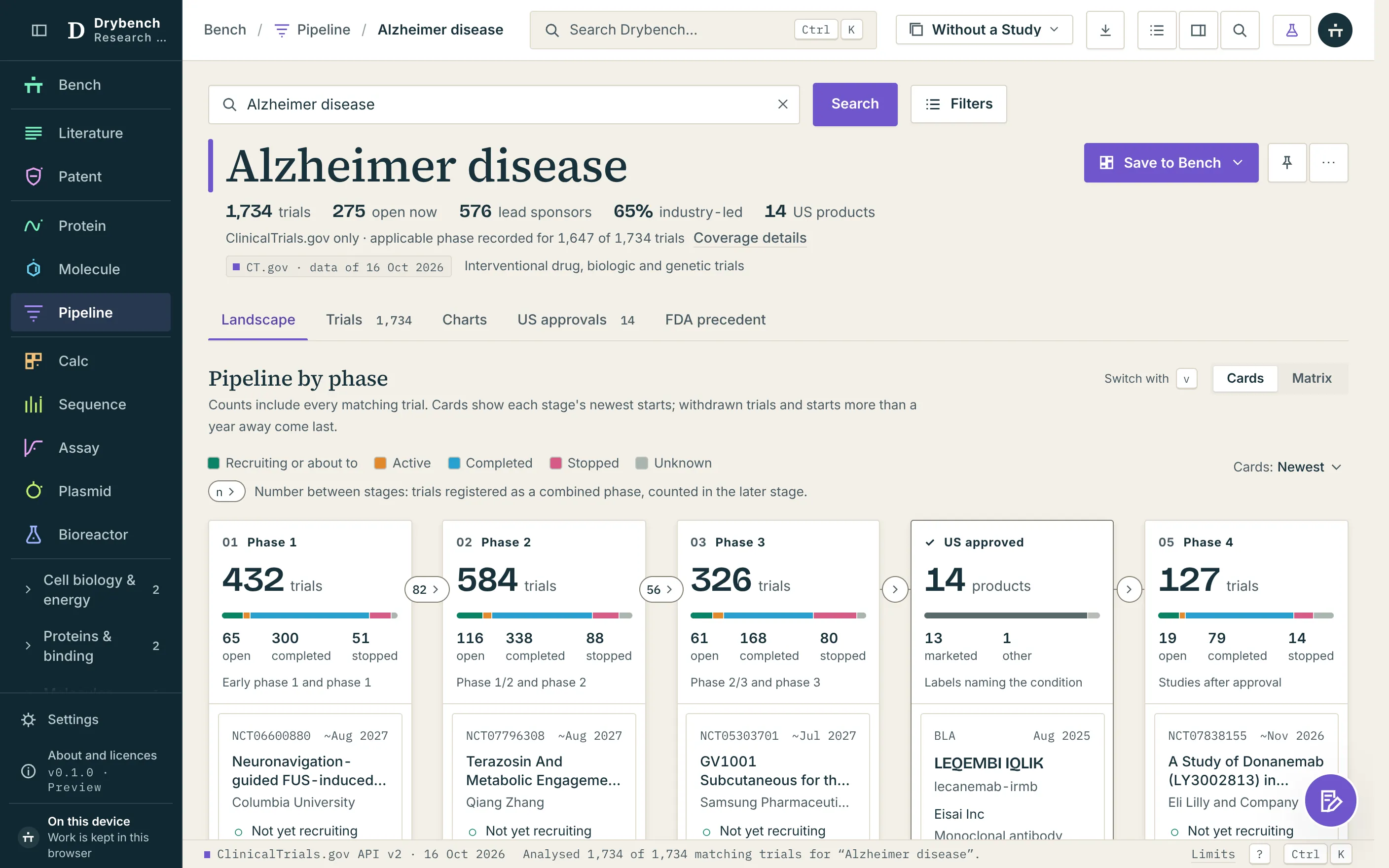Screen dimensions: 1389x868
Task: Switch to the Trials tab
Action: pos(368,320)
